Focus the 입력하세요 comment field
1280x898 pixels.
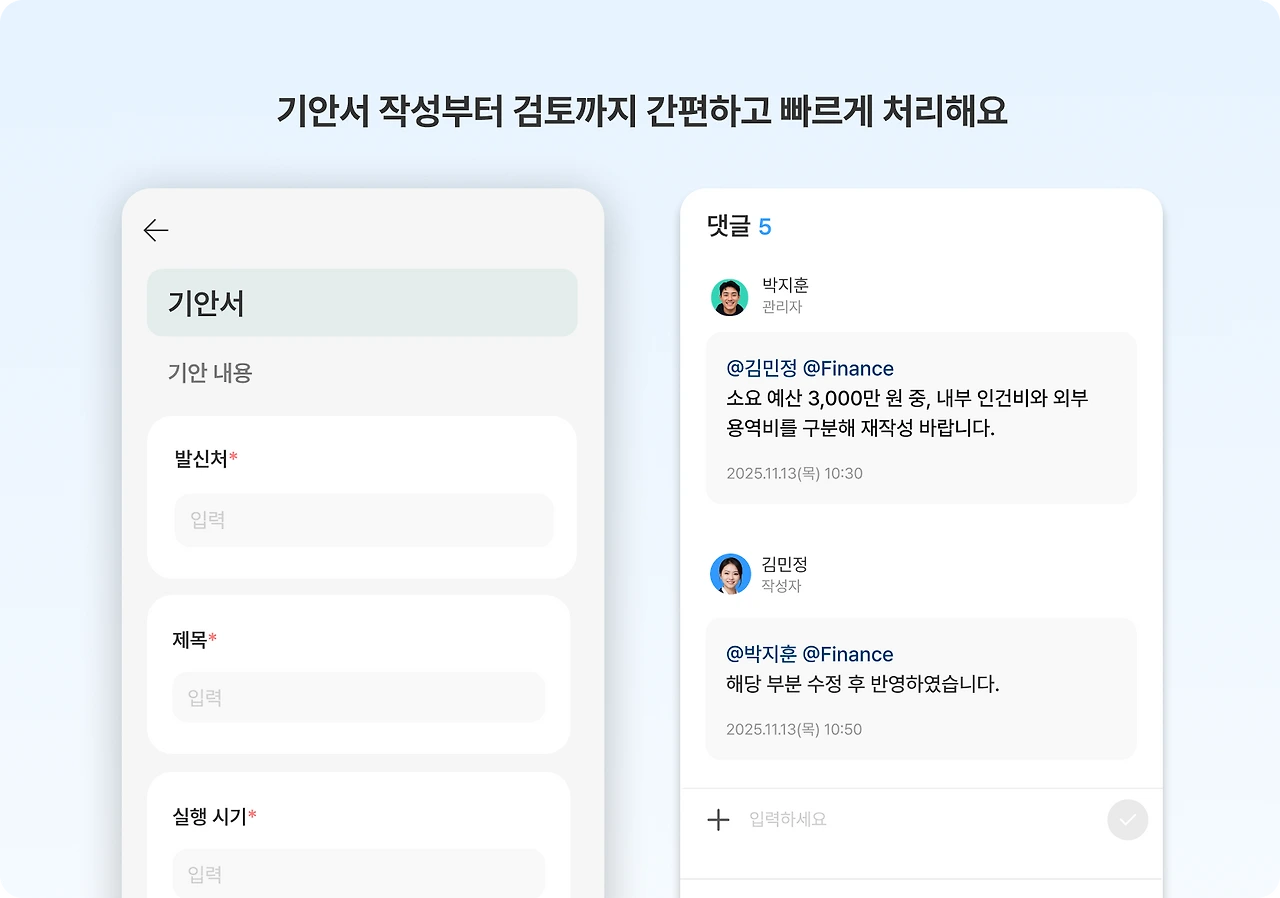pos(920,820)
